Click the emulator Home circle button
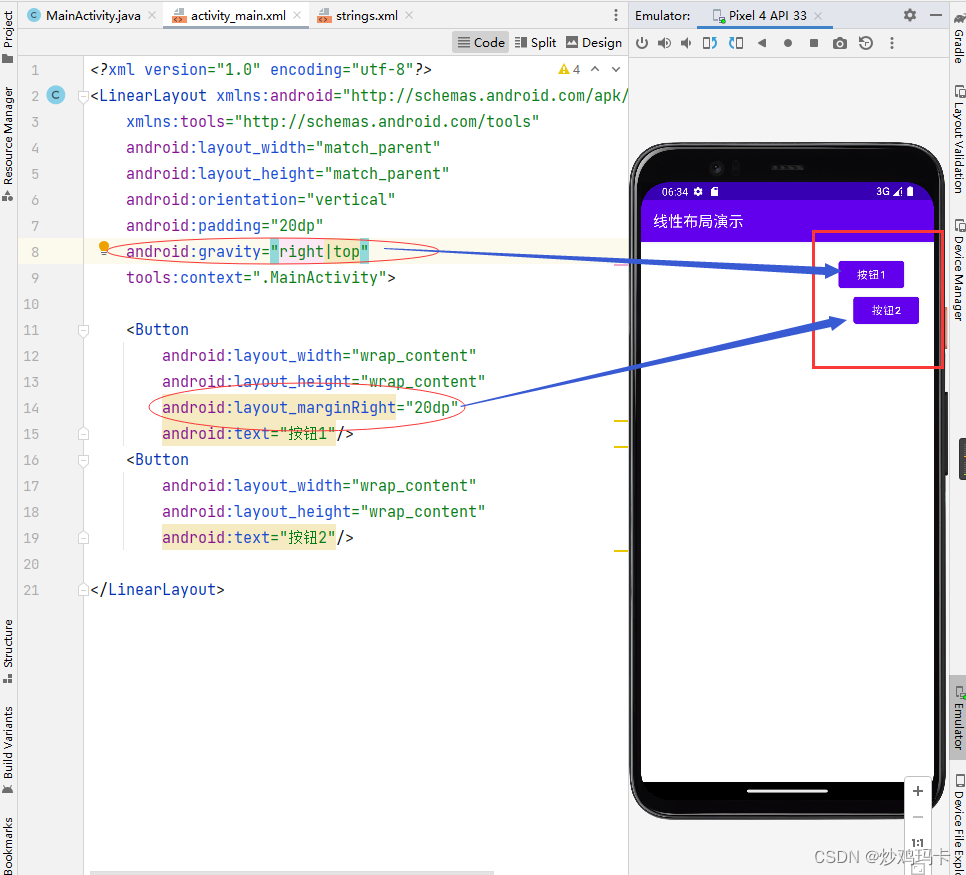Screen dimensions: 966x875 (788, 43)
